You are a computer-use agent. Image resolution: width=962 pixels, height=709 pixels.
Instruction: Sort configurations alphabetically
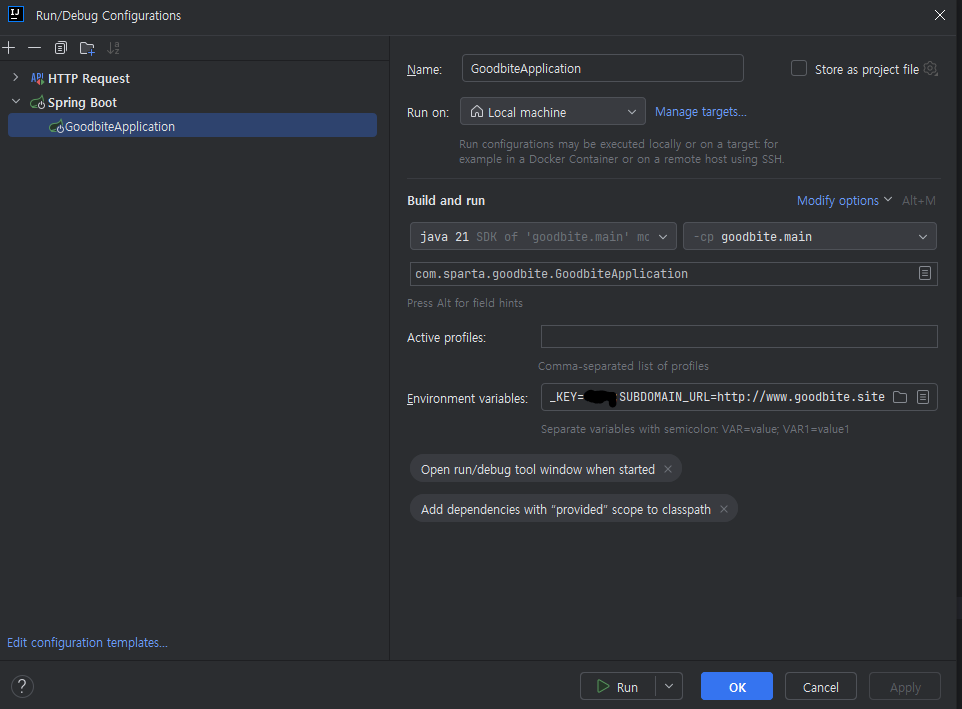pyautogui.click(x=114, y=48)
